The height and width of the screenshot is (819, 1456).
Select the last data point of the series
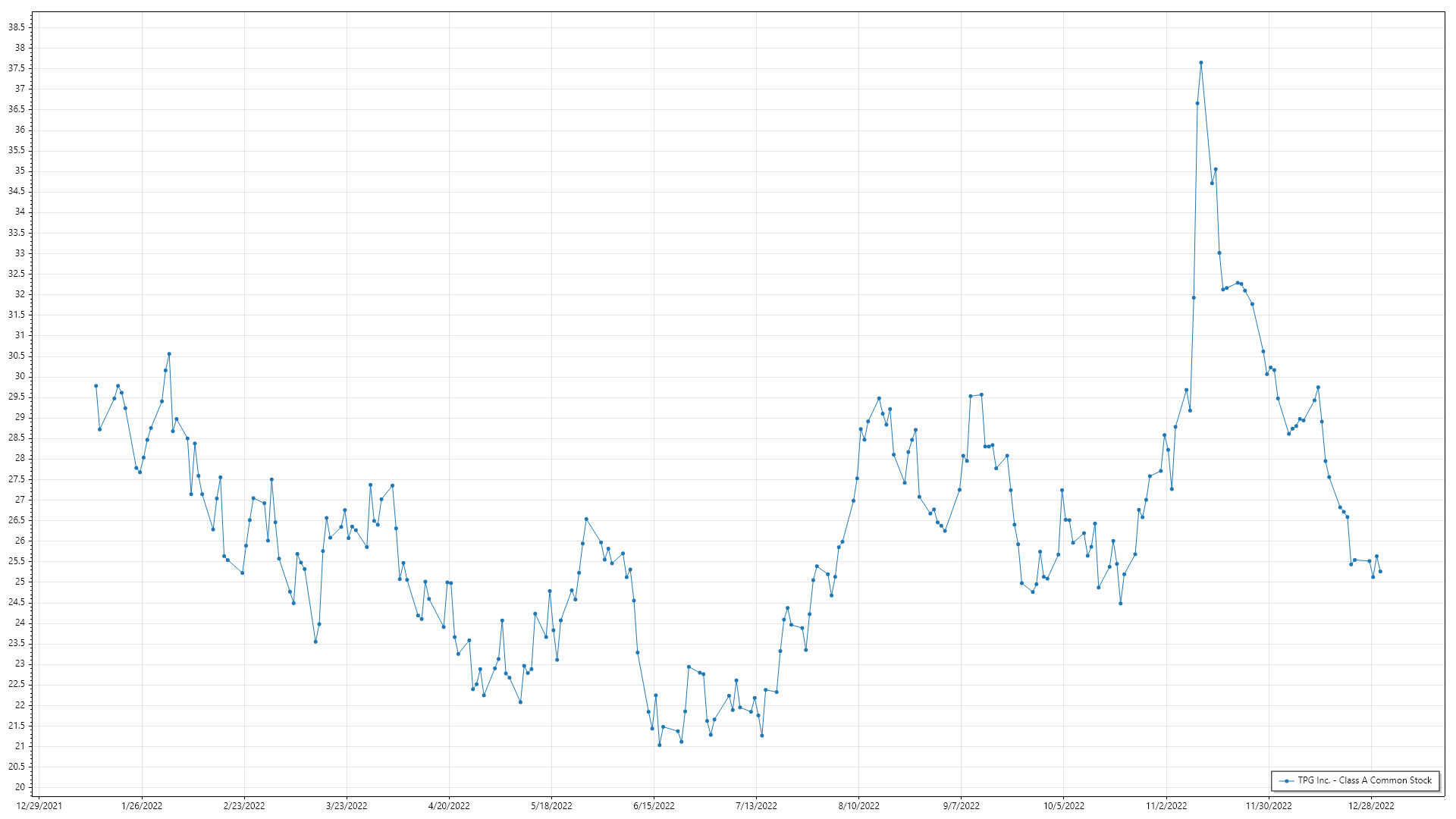click(x=1380, y=572)
